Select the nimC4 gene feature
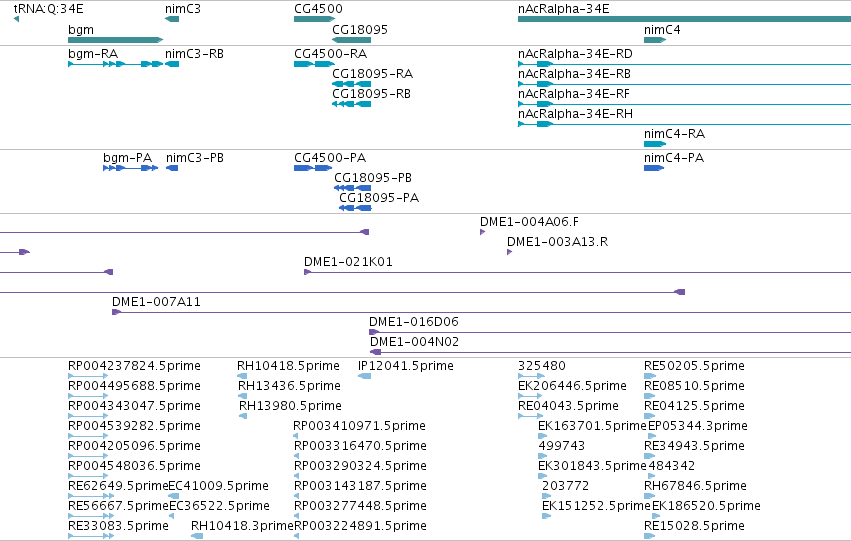 pos(655,40)
